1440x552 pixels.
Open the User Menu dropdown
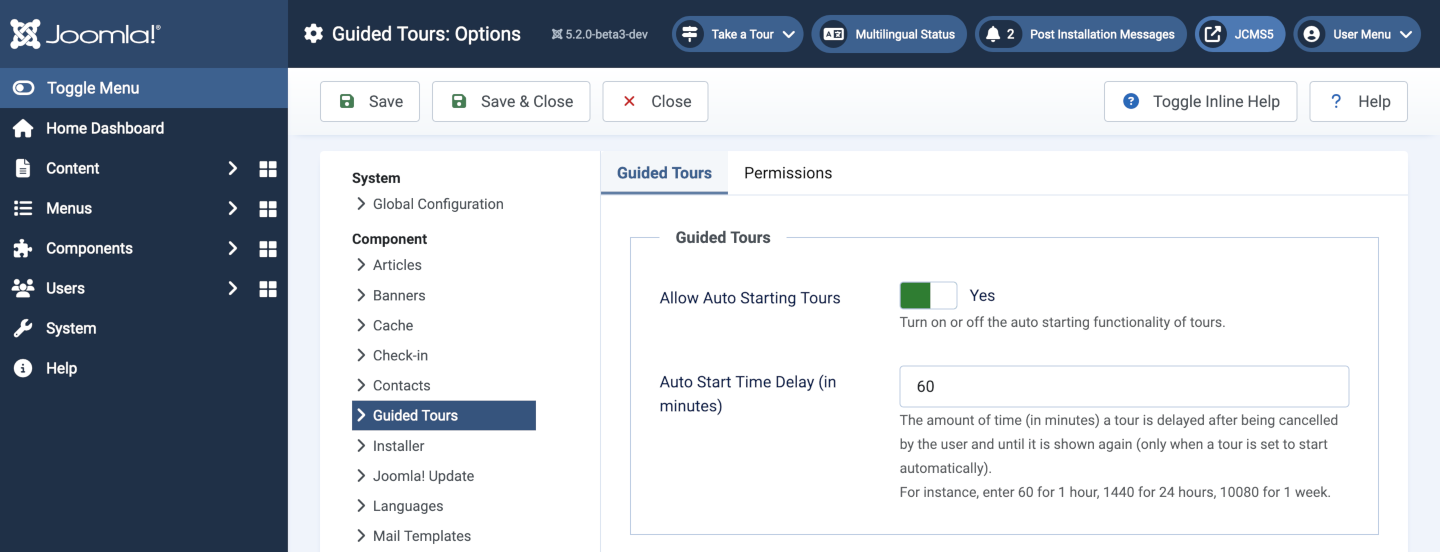pos(1357,34)
